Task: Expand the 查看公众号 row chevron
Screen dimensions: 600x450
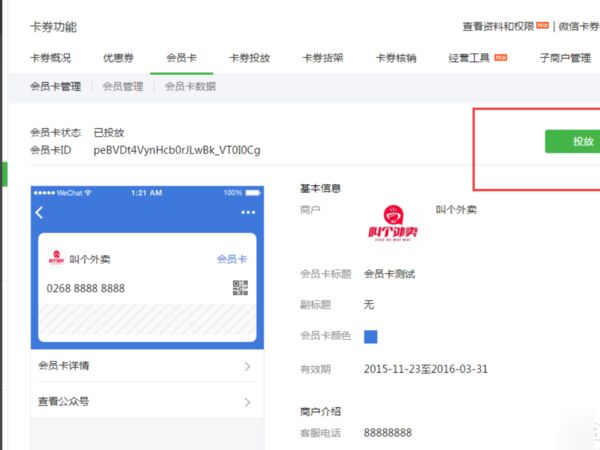Action: coord(247,402)
